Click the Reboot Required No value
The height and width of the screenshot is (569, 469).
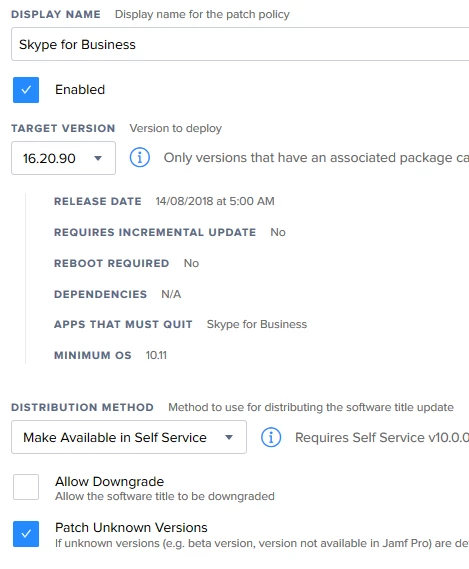(x=191, y=263)
